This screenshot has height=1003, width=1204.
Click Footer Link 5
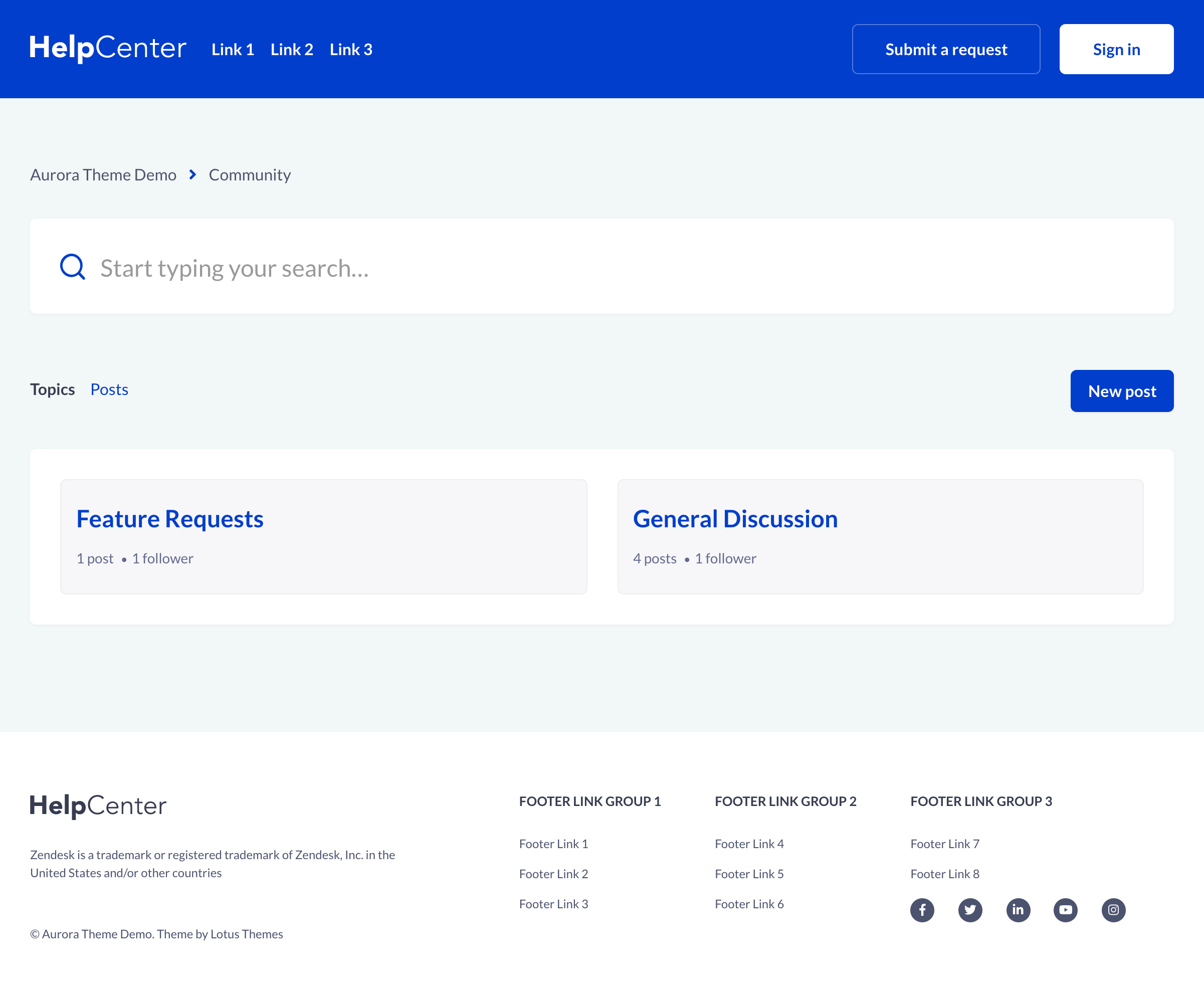(749, 873)
